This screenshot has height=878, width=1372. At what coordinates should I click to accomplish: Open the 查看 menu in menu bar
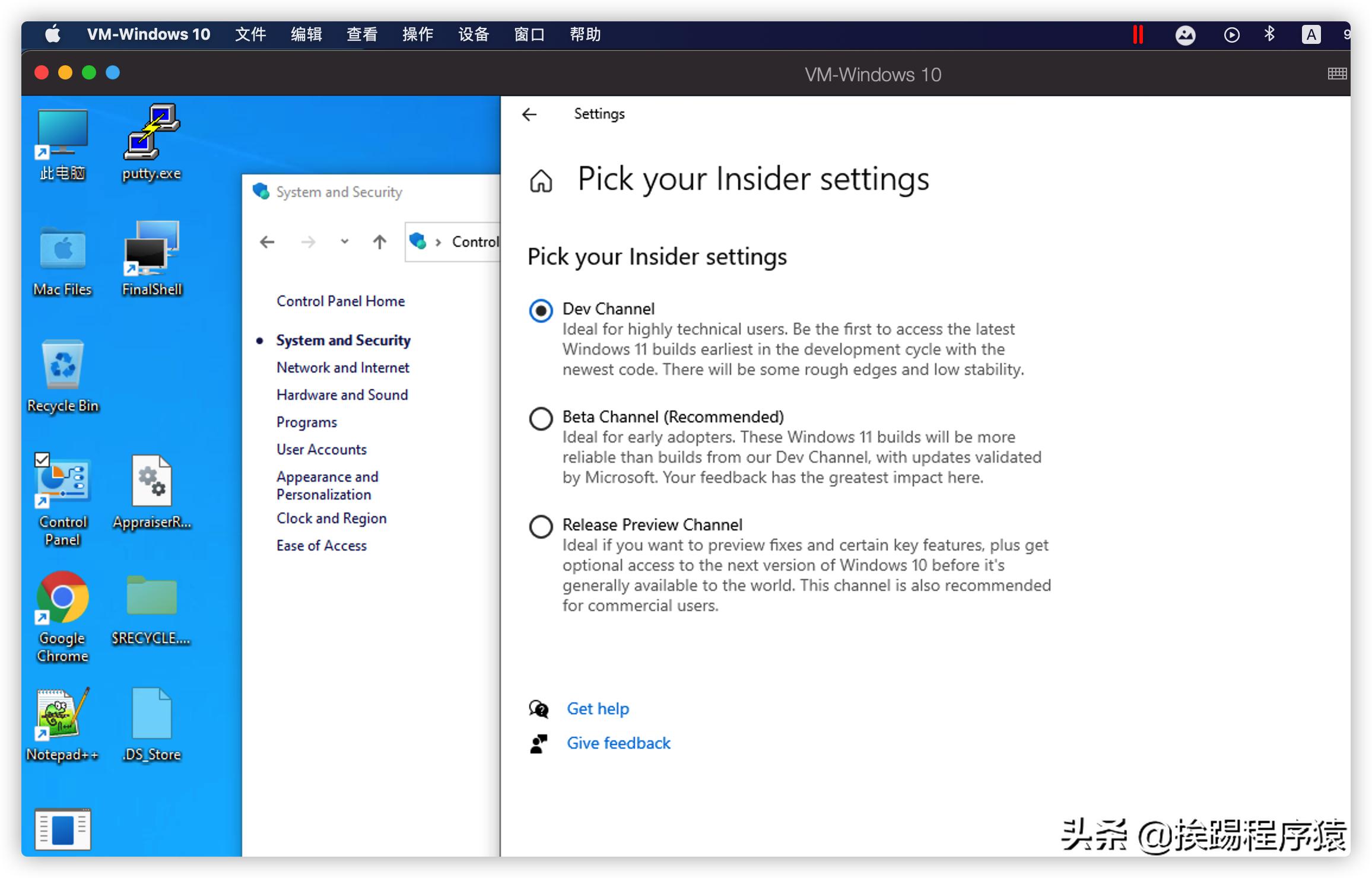(361, 34)
